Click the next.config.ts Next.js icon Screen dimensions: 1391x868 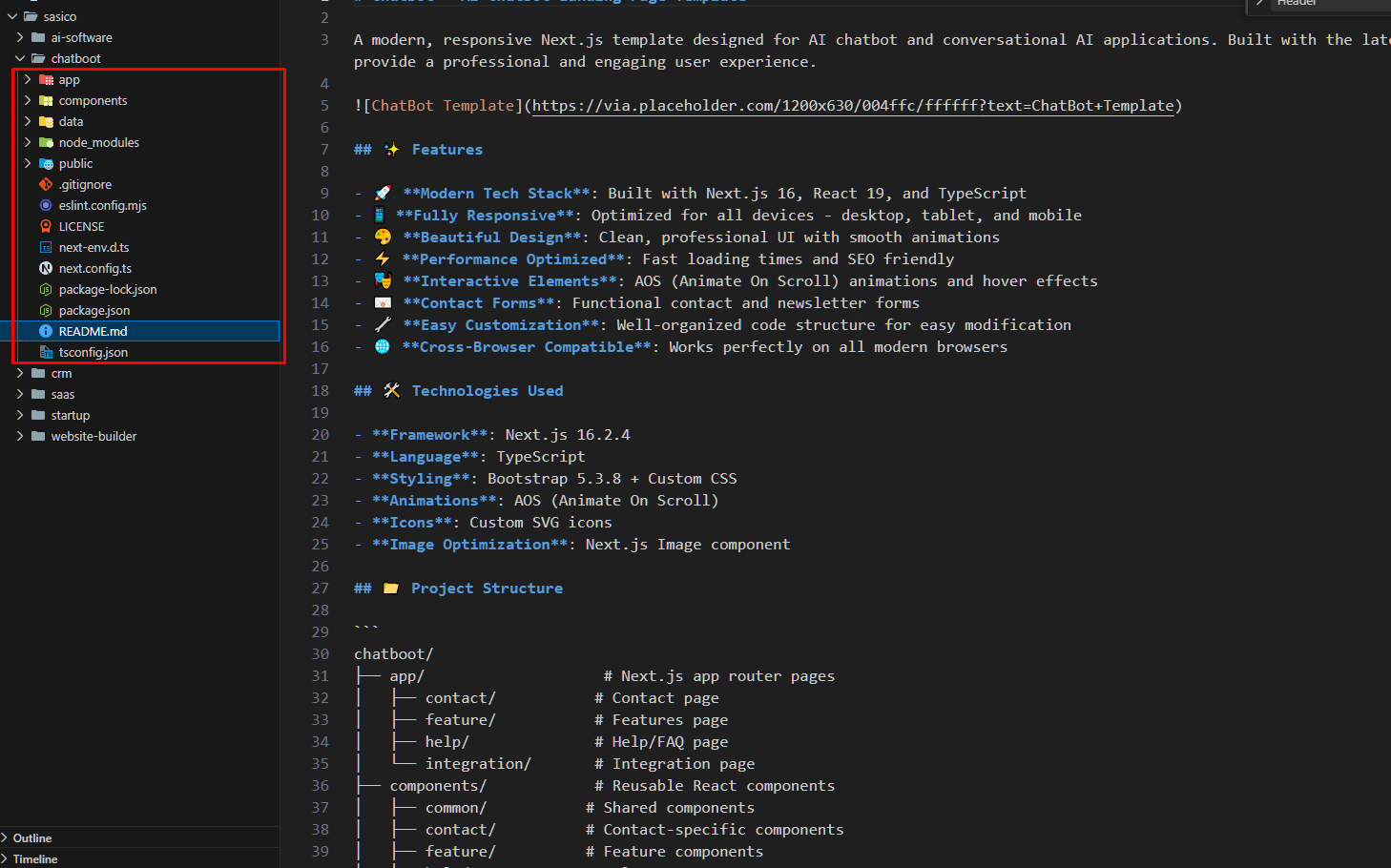(46, 269)
